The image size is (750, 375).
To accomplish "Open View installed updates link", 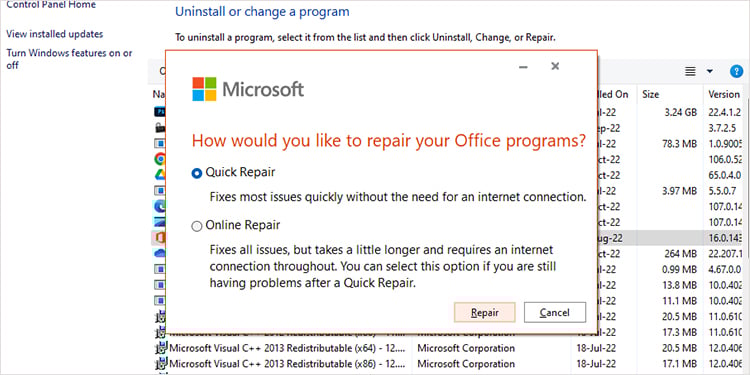I will click(55, 34).
